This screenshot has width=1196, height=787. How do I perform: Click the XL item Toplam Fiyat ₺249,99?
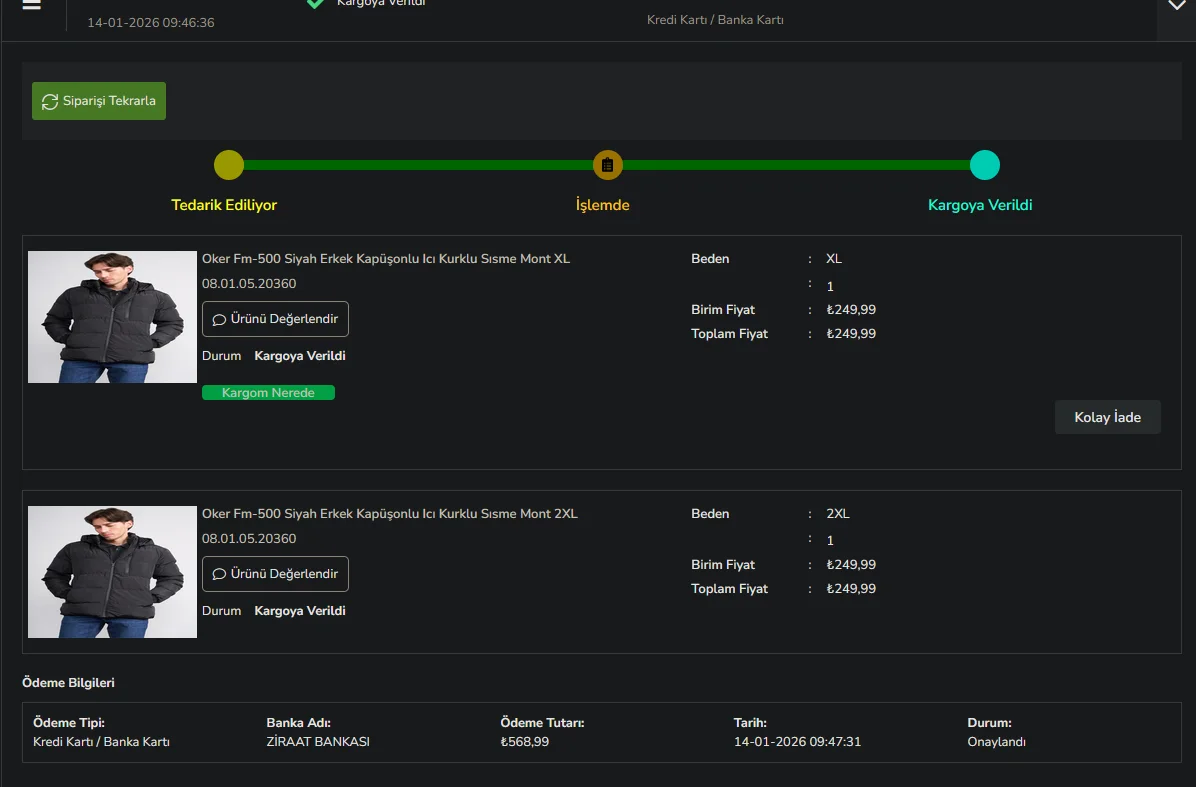851,334
